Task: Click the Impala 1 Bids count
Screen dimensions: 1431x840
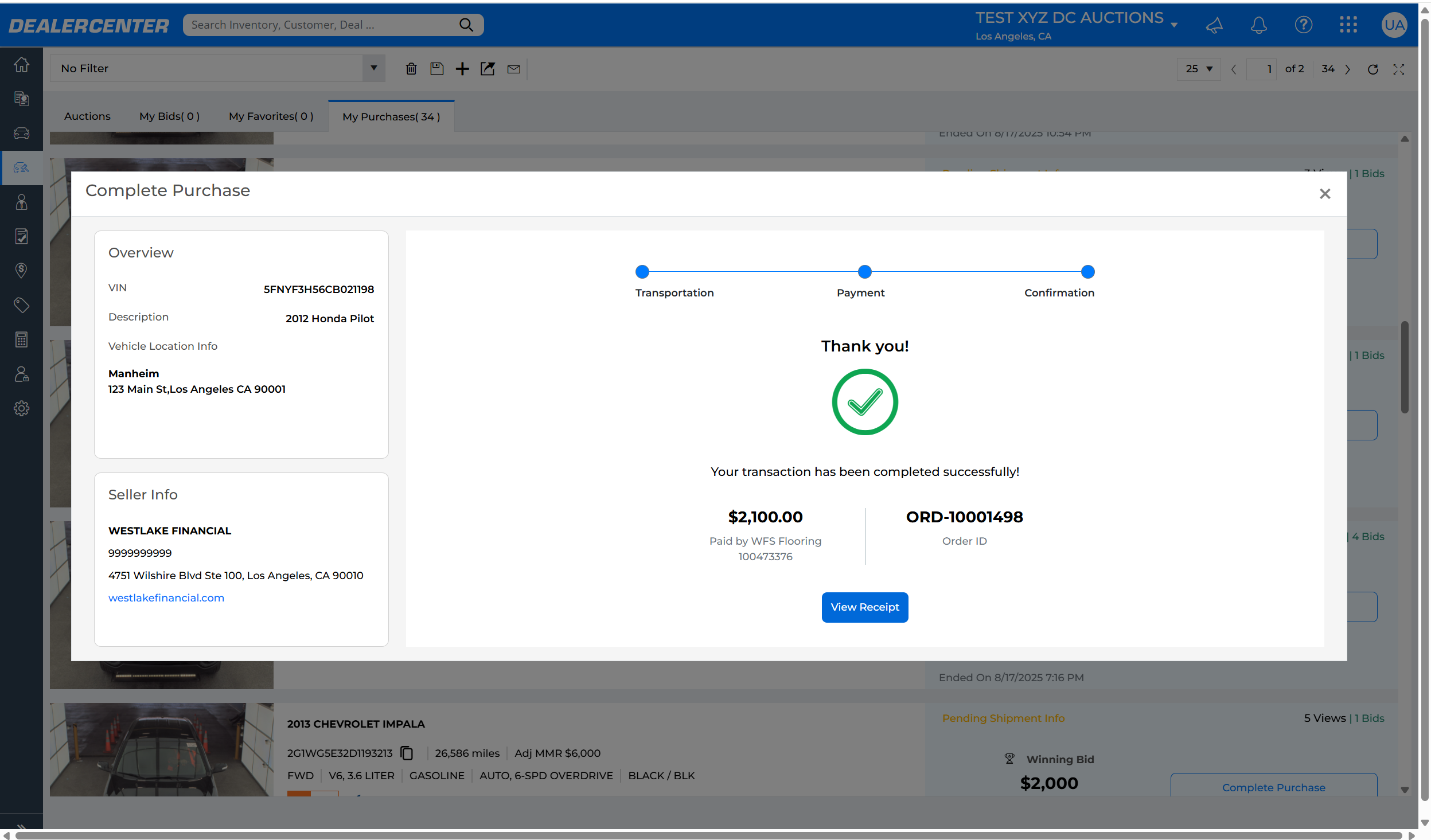Action: click(1370, 718)
